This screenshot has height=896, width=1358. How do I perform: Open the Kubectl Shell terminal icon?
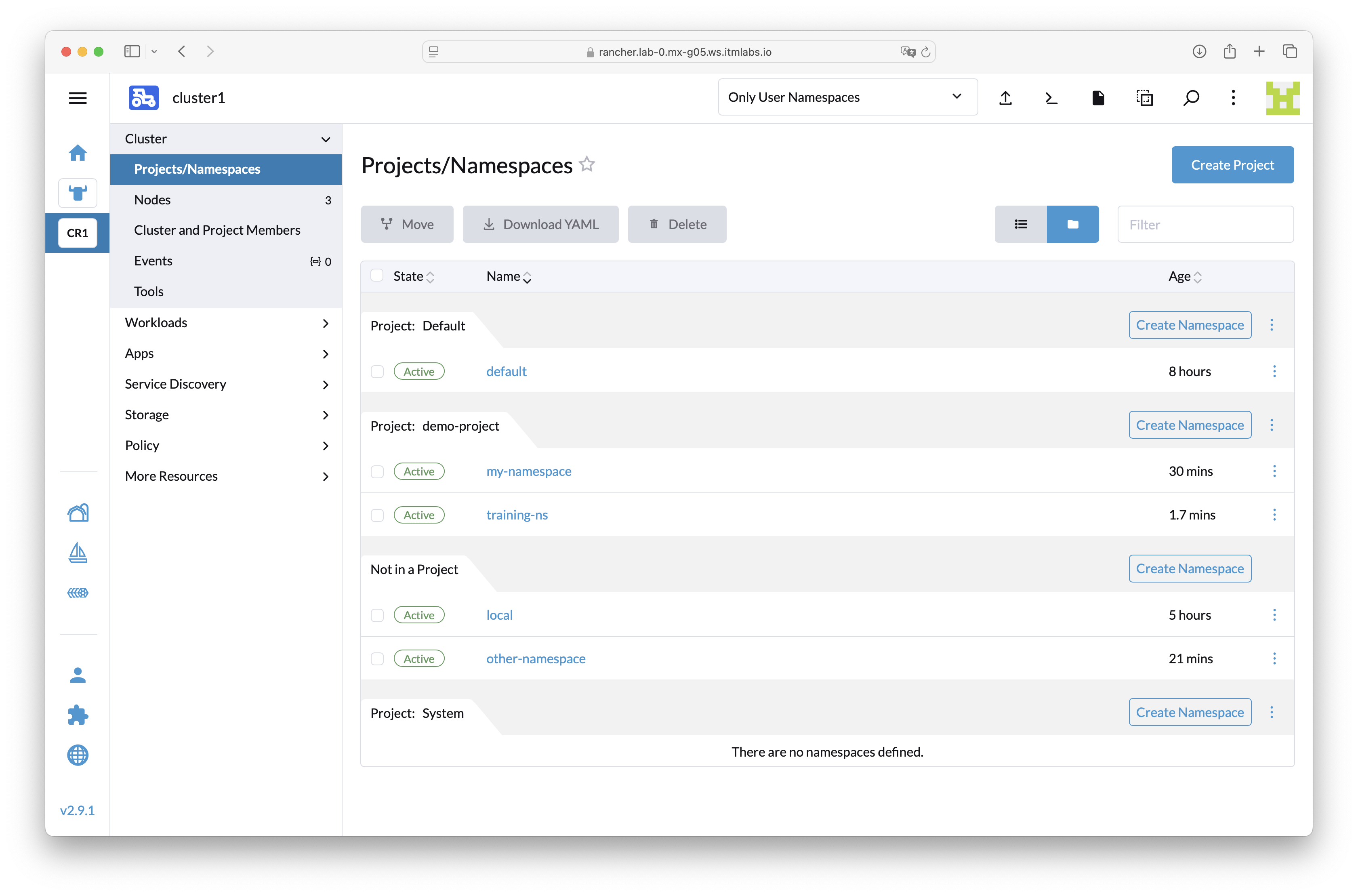1051,98
